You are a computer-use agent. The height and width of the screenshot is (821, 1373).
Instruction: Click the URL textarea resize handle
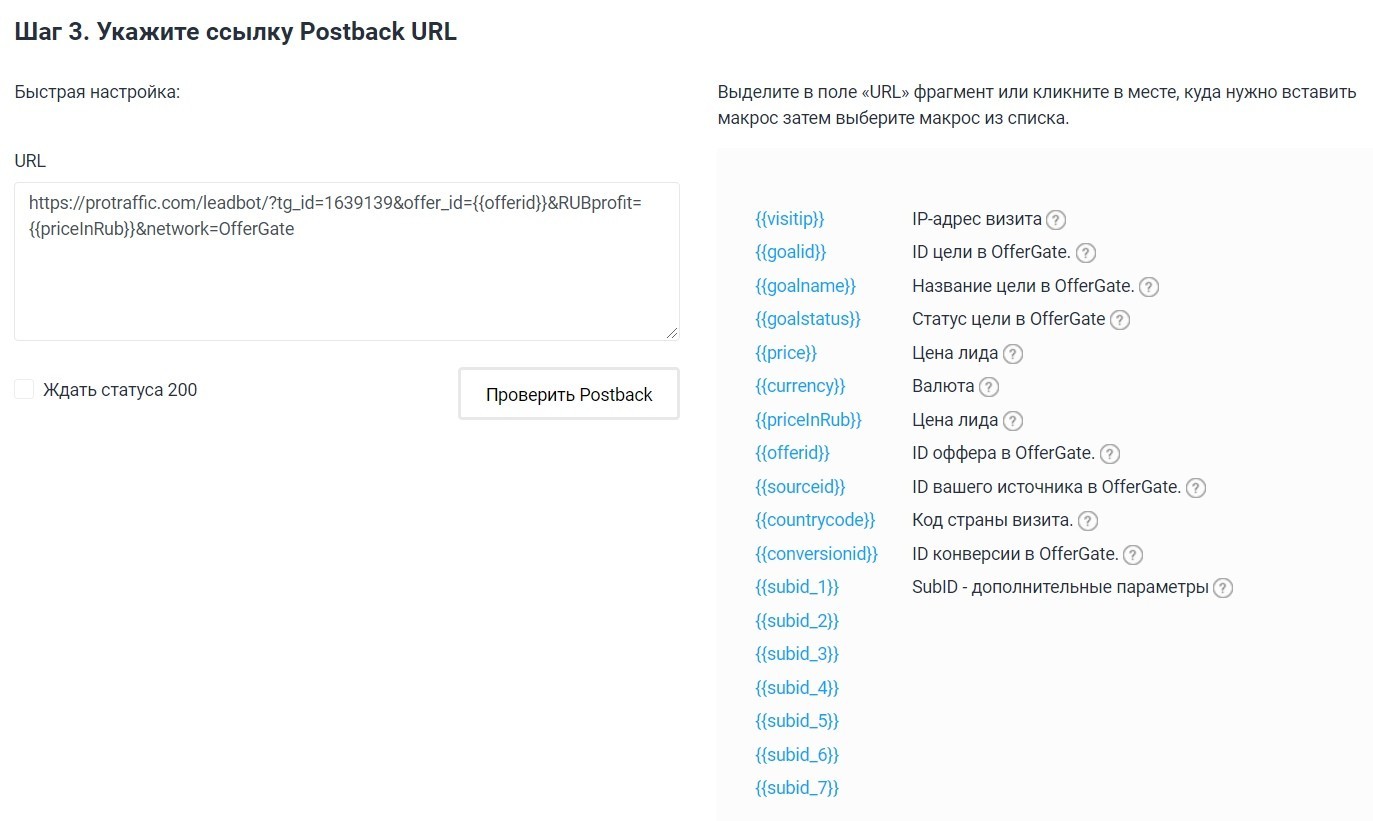[672, 333]
